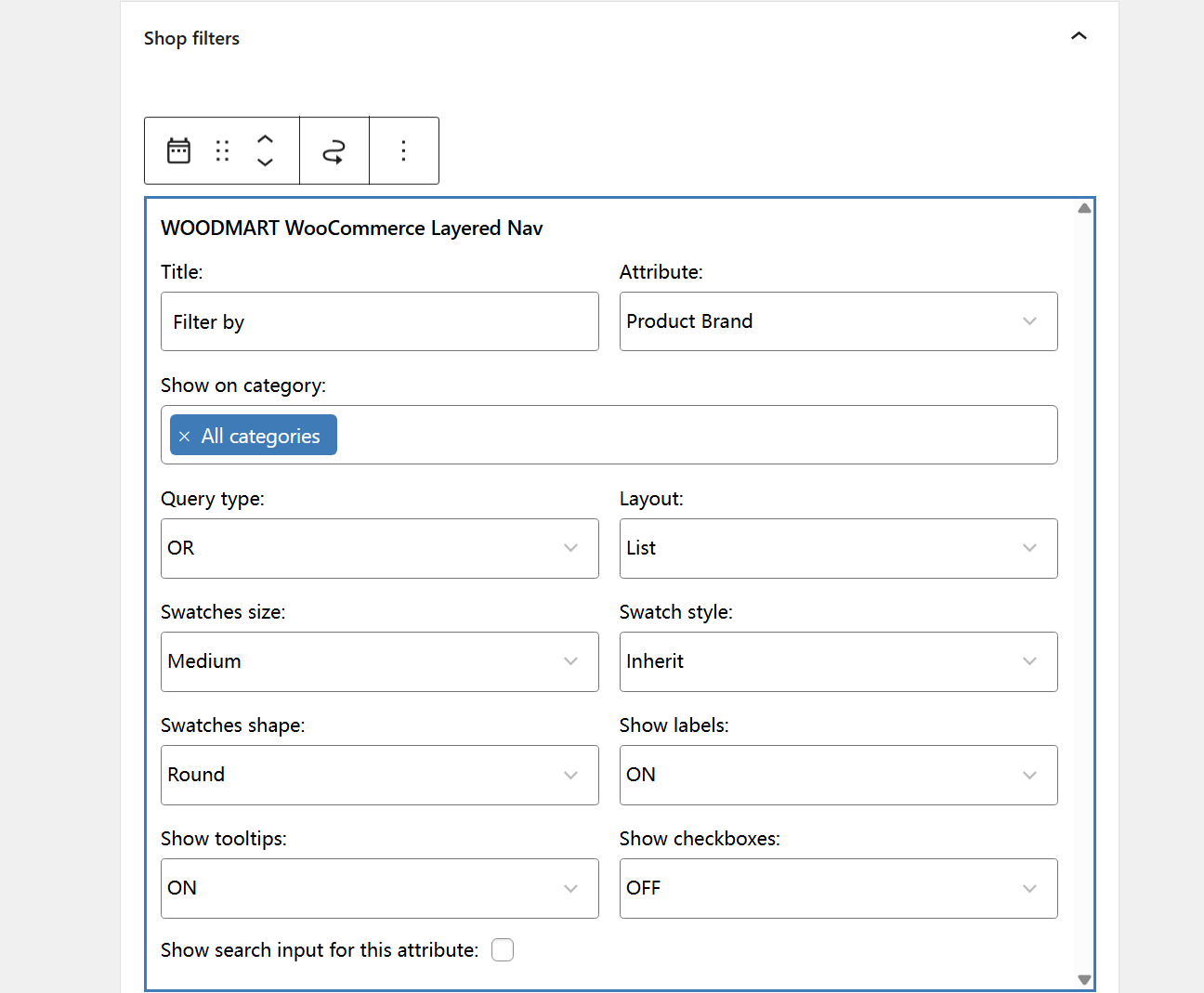Remove the All categories tag

click(x=184, y=437)
